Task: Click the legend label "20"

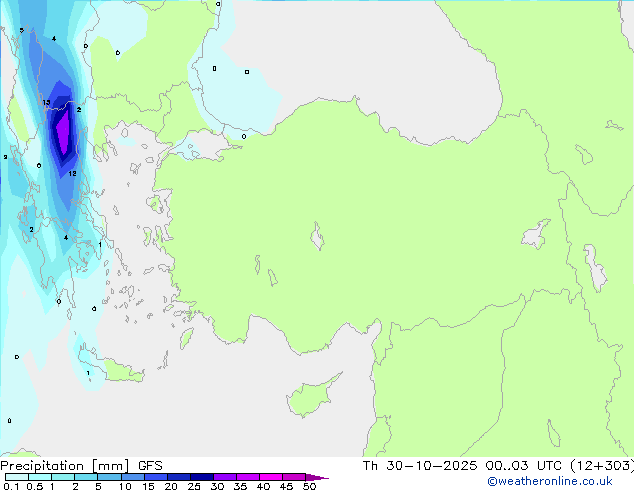Action: coord(171,486)
